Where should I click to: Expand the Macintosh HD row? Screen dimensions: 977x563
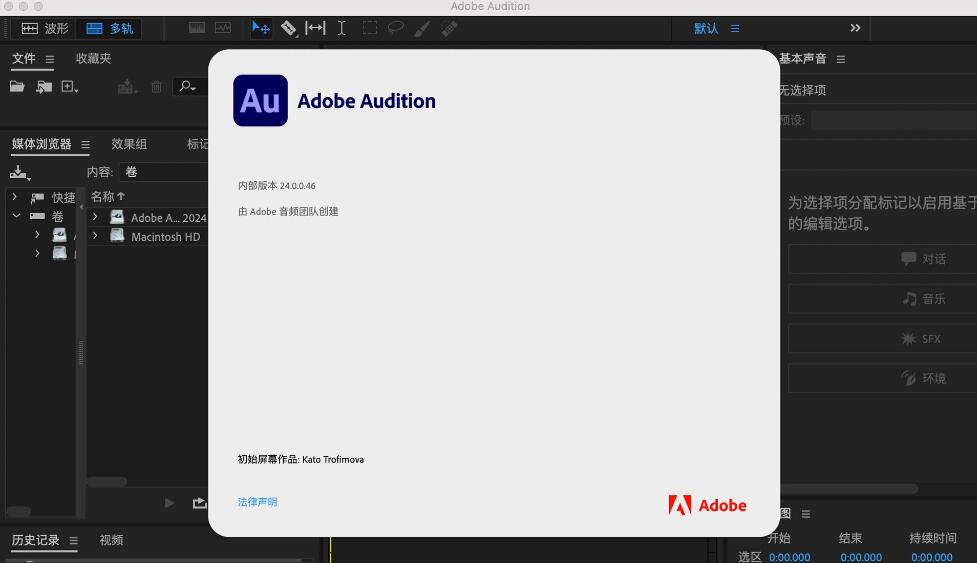pyautogui.click(x=95, y=236)
